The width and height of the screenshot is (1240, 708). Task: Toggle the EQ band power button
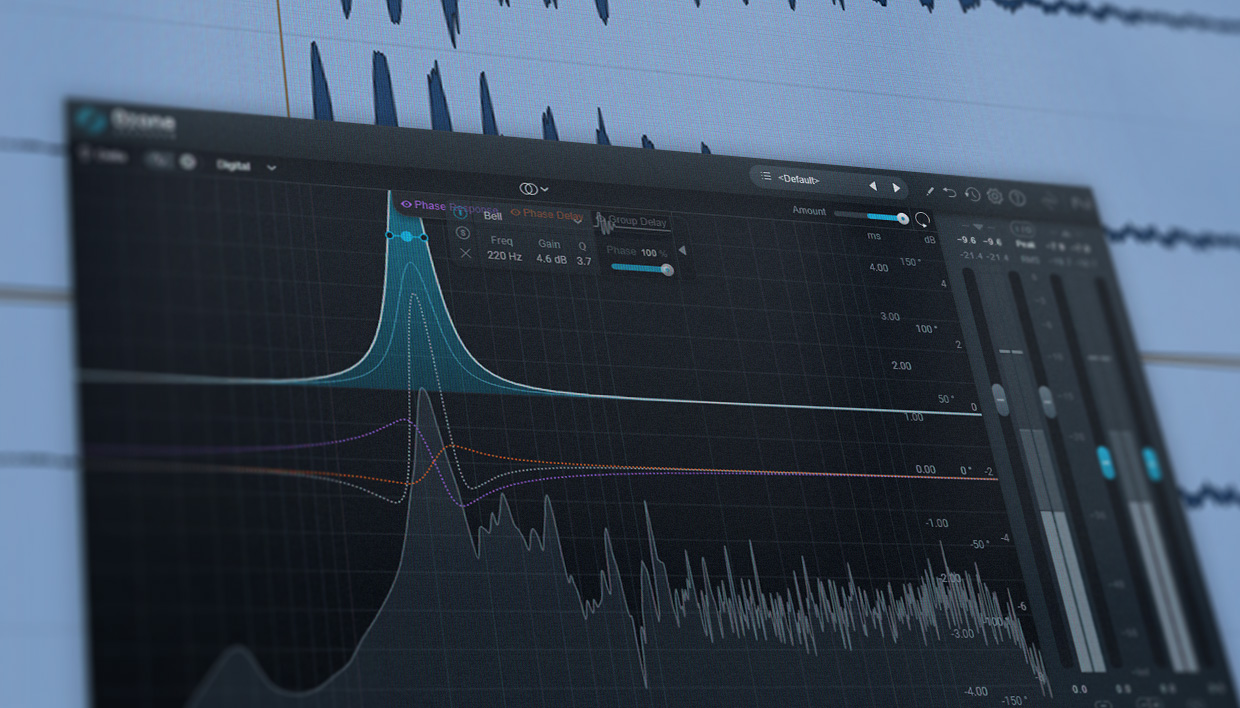[x=461, y=213]
